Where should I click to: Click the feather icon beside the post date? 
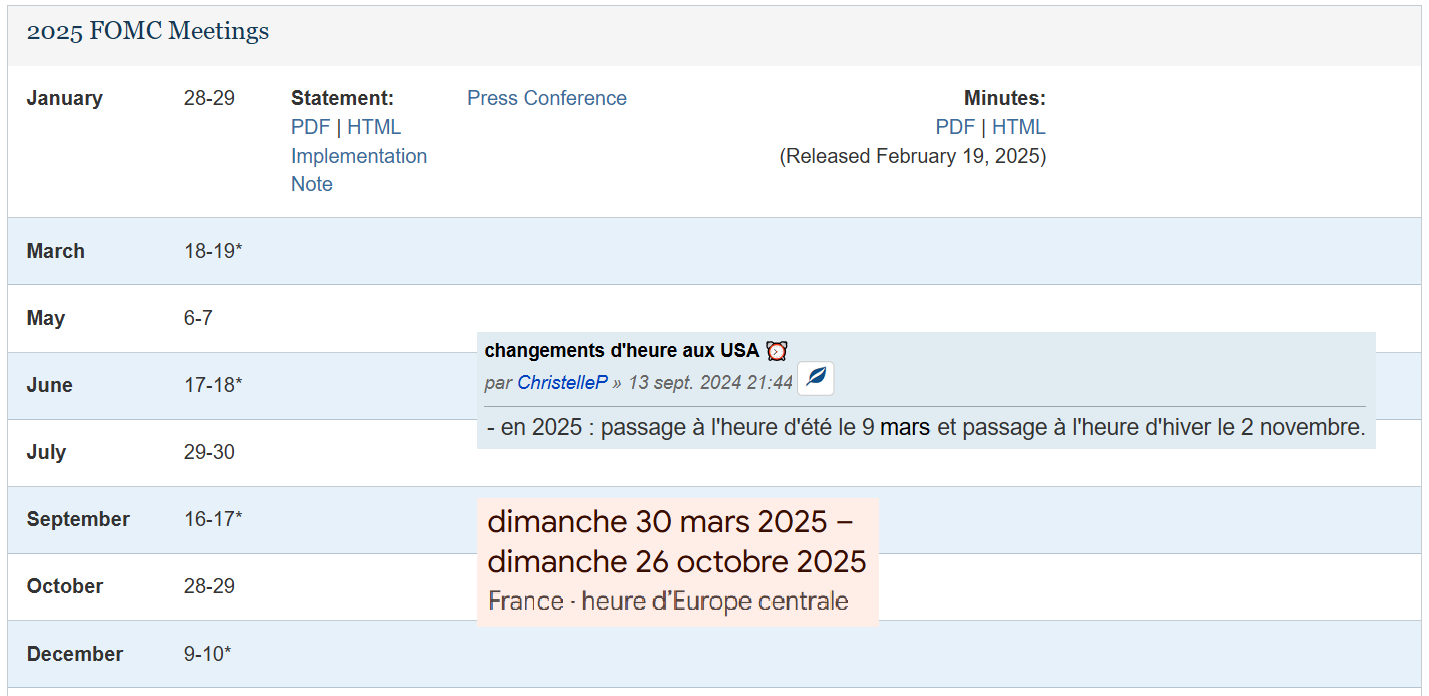point(816,378)
